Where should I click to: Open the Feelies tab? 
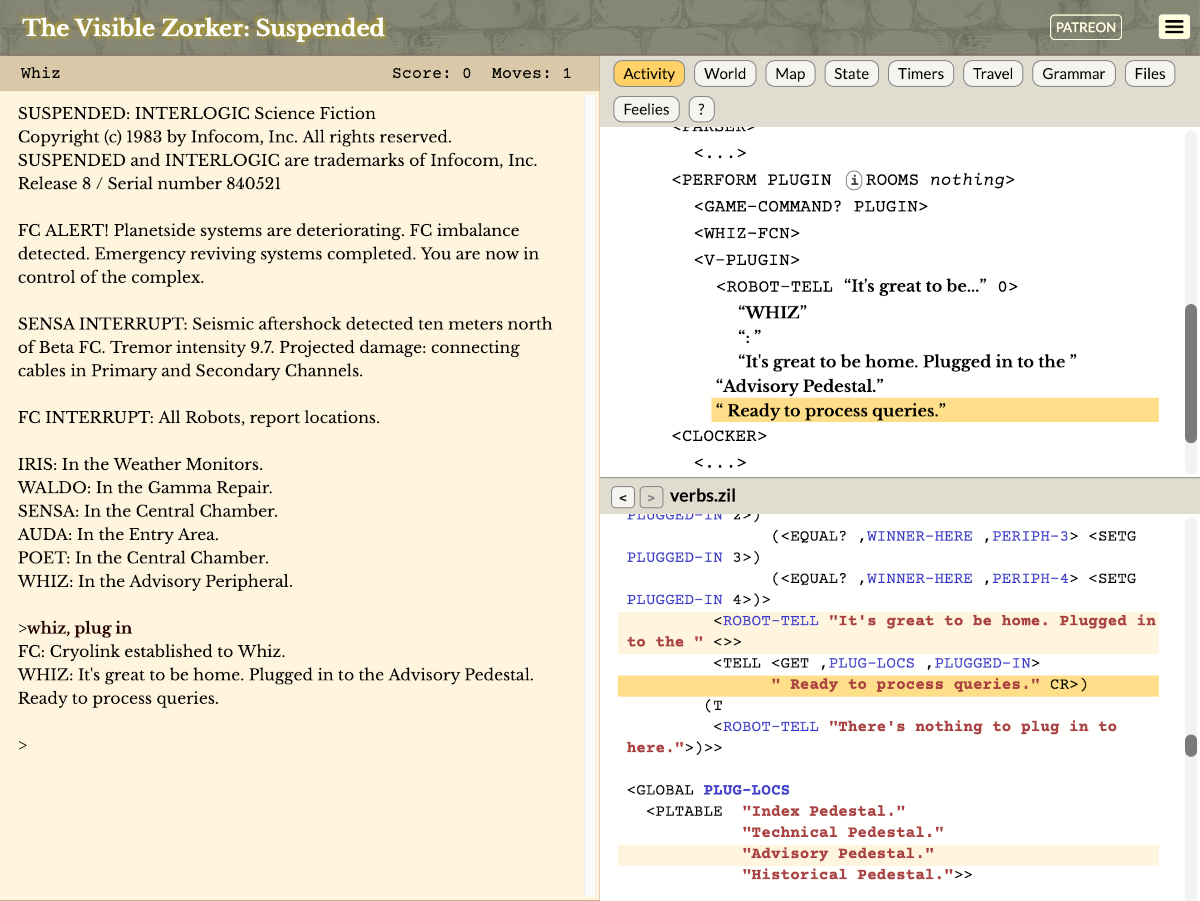pyautogui.click(x=646, y=109)
